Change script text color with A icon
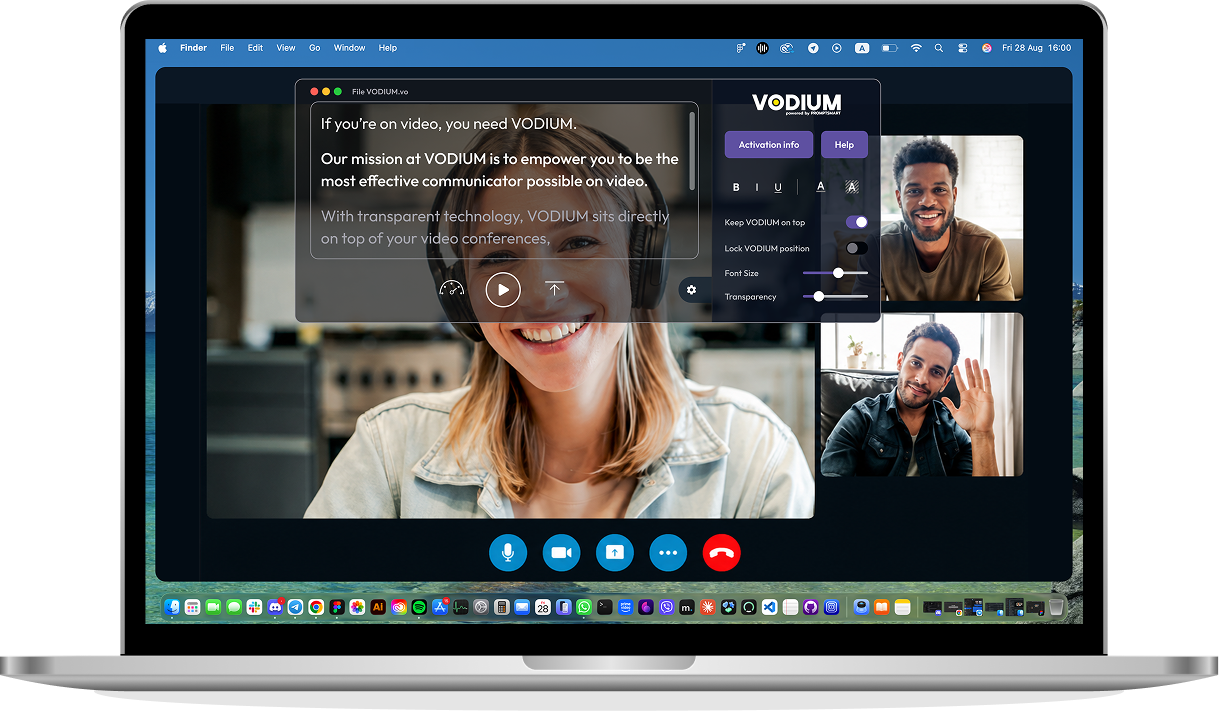 821,187
